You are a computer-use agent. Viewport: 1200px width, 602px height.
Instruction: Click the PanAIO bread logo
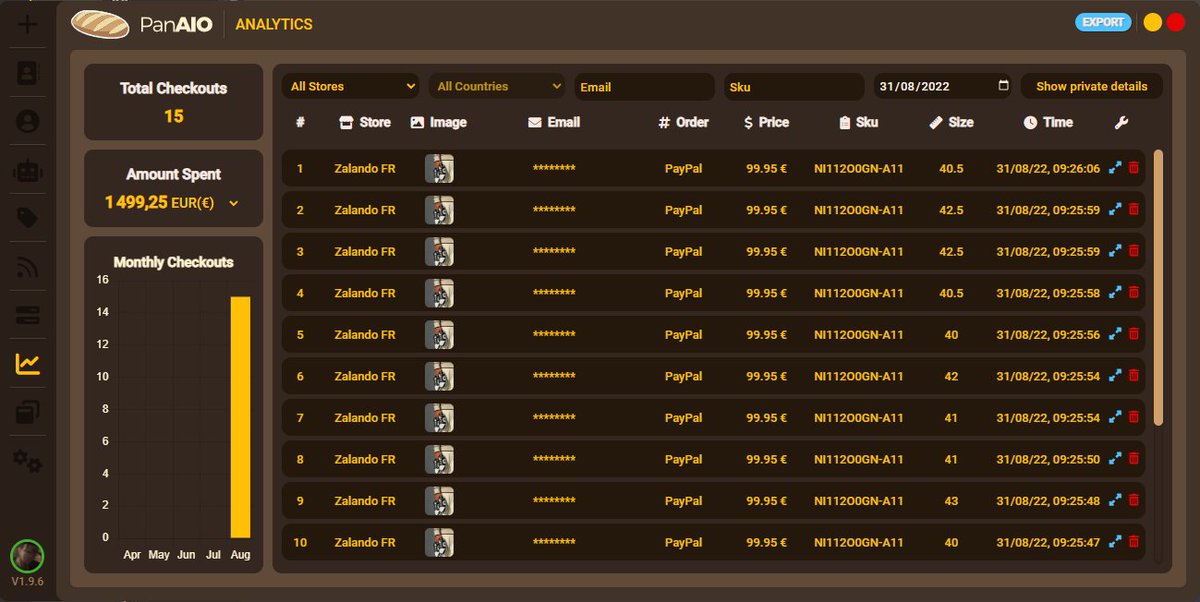click(x=101, y=23)
